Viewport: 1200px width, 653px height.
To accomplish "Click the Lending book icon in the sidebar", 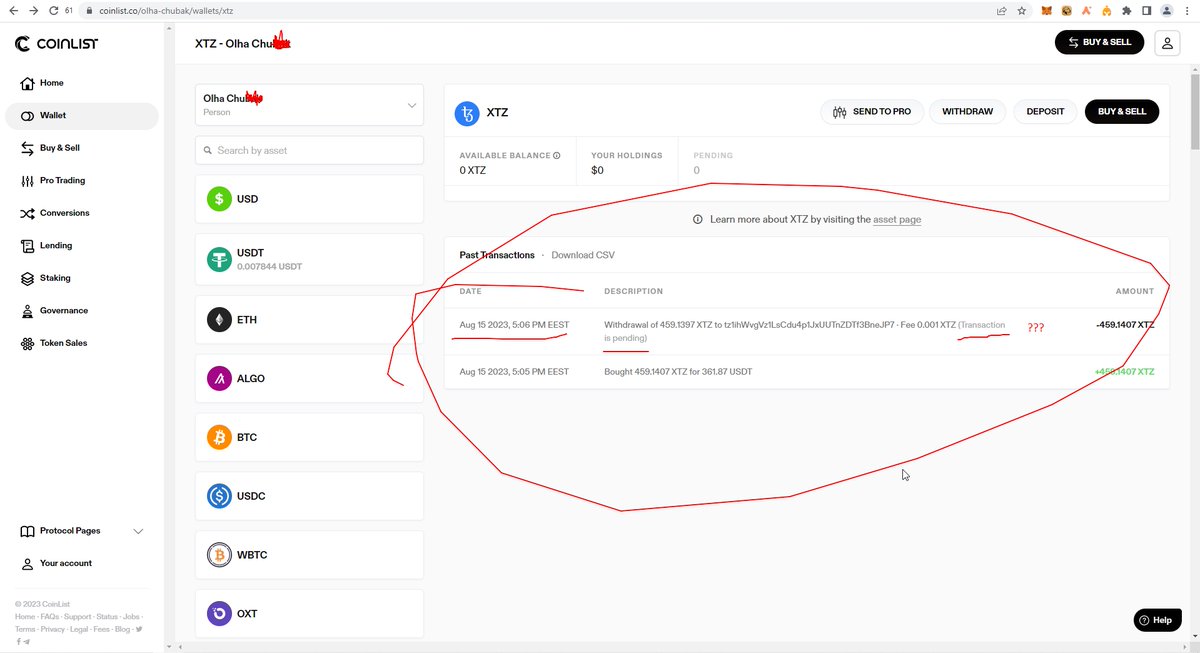I will pyautogui.click(x=27, y=245).
